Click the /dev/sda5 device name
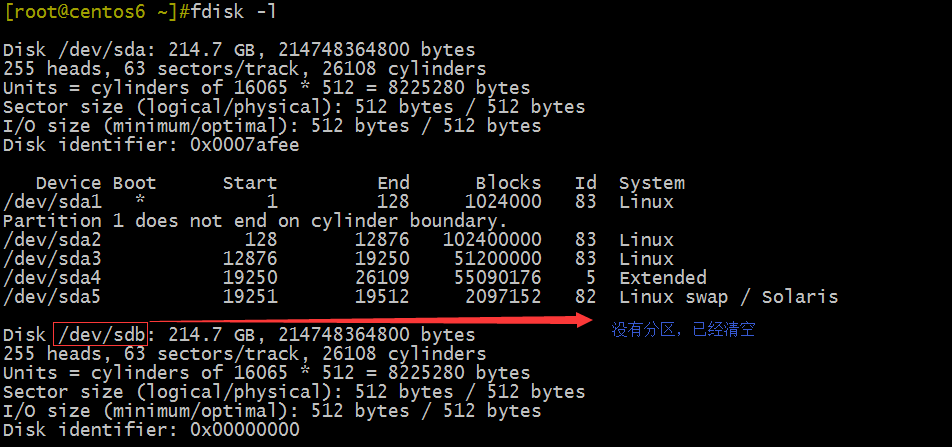 tap(52, 297)
